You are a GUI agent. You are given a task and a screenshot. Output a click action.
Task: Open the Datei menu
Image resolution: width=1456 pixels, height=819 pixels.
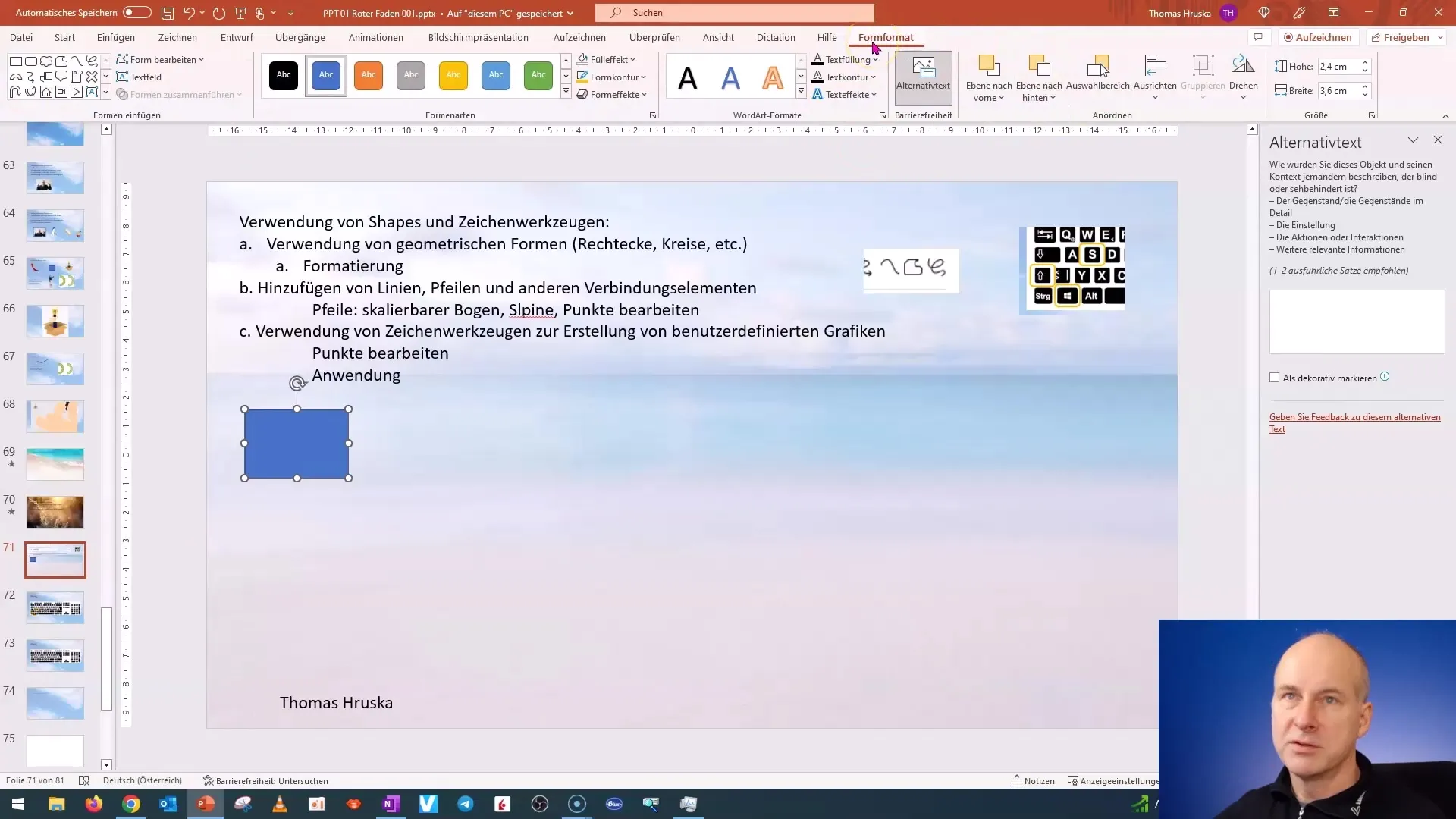(x=21, y=37)
